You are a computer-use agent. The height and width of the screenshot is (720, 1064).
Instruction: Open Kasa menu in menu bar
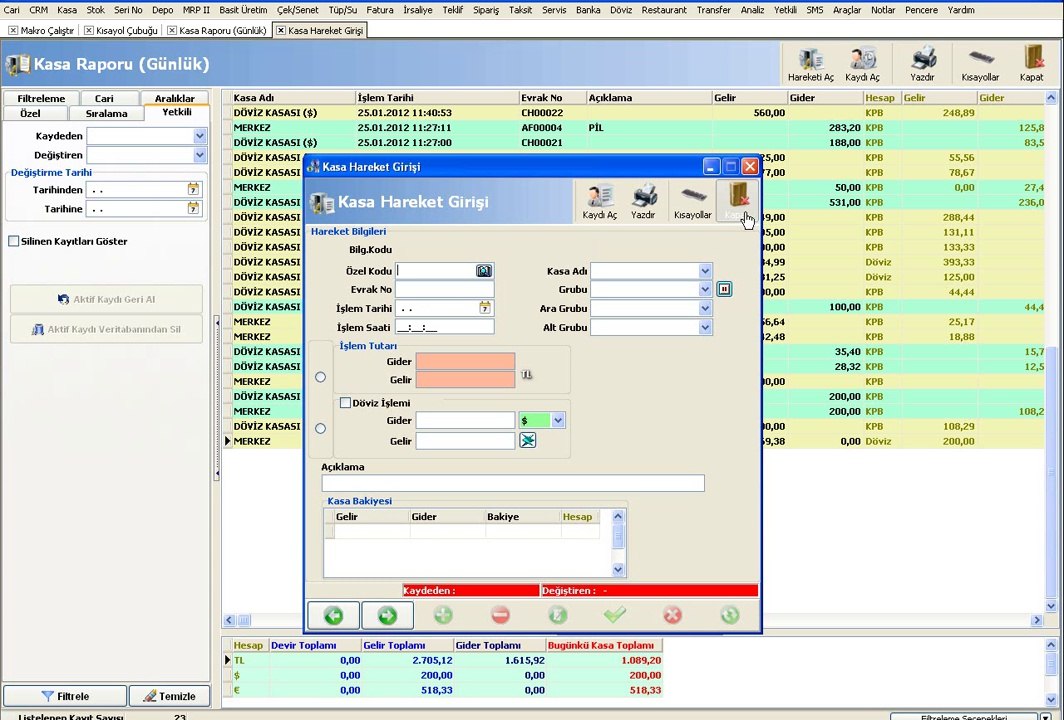pyautogui.click(x=66, y=10)
